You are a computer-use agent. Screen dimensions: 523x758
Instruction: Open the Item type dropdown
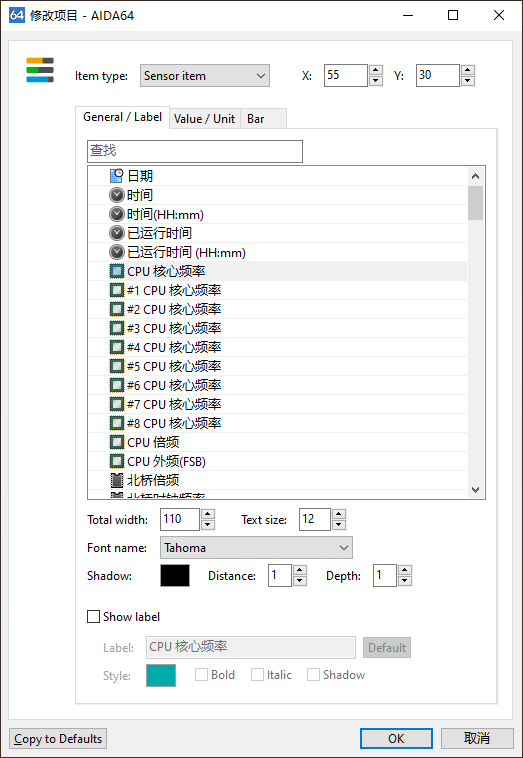[205, 76]
